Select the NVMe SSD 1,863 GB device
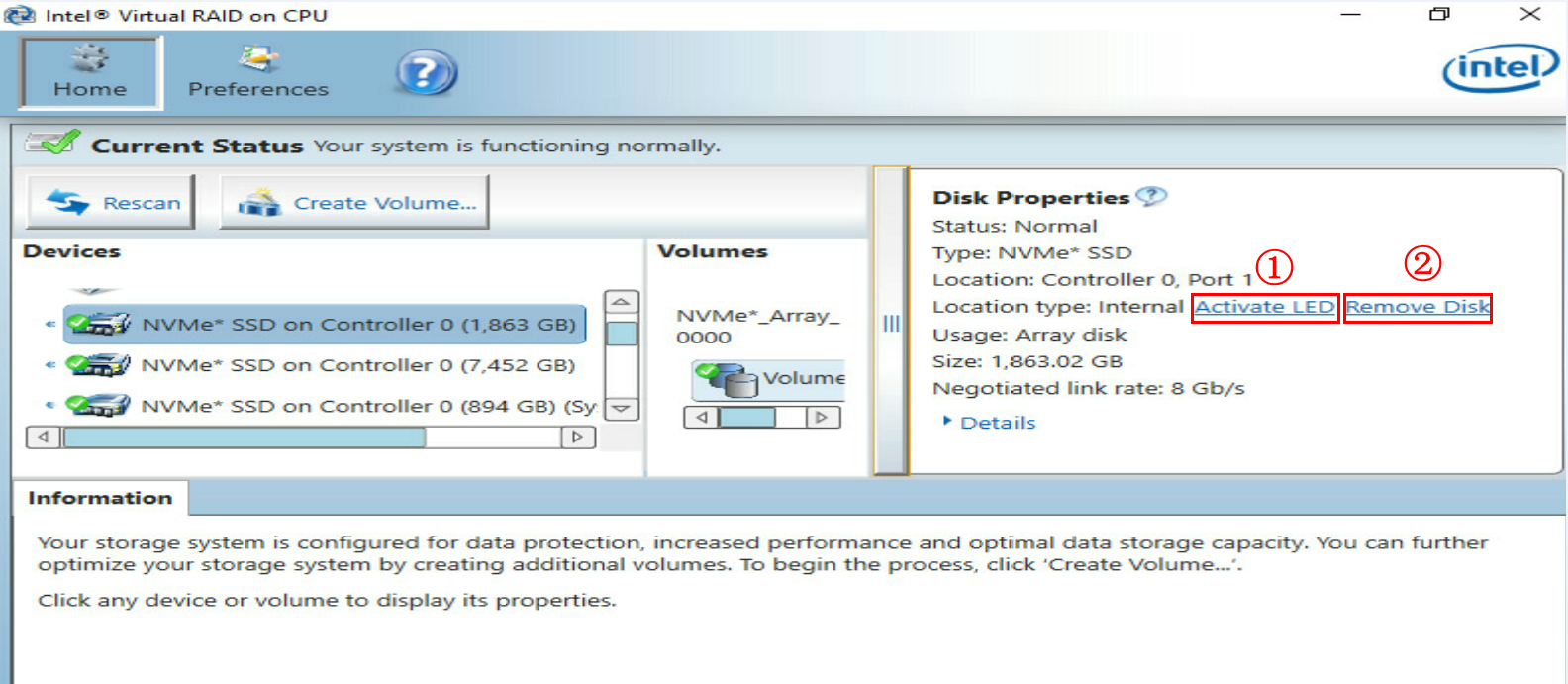Image resolution: width=1568 pixels, height=684 pixels. click(325, 324)
